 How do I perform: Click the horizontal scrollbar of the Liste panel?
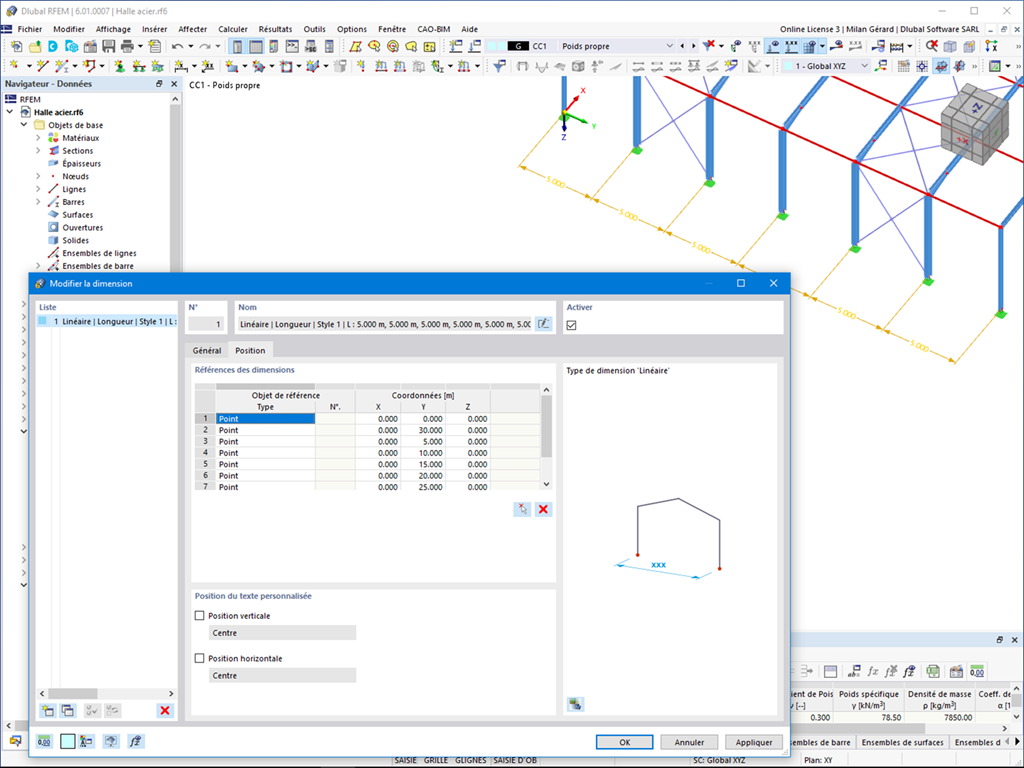coord(106,694)
